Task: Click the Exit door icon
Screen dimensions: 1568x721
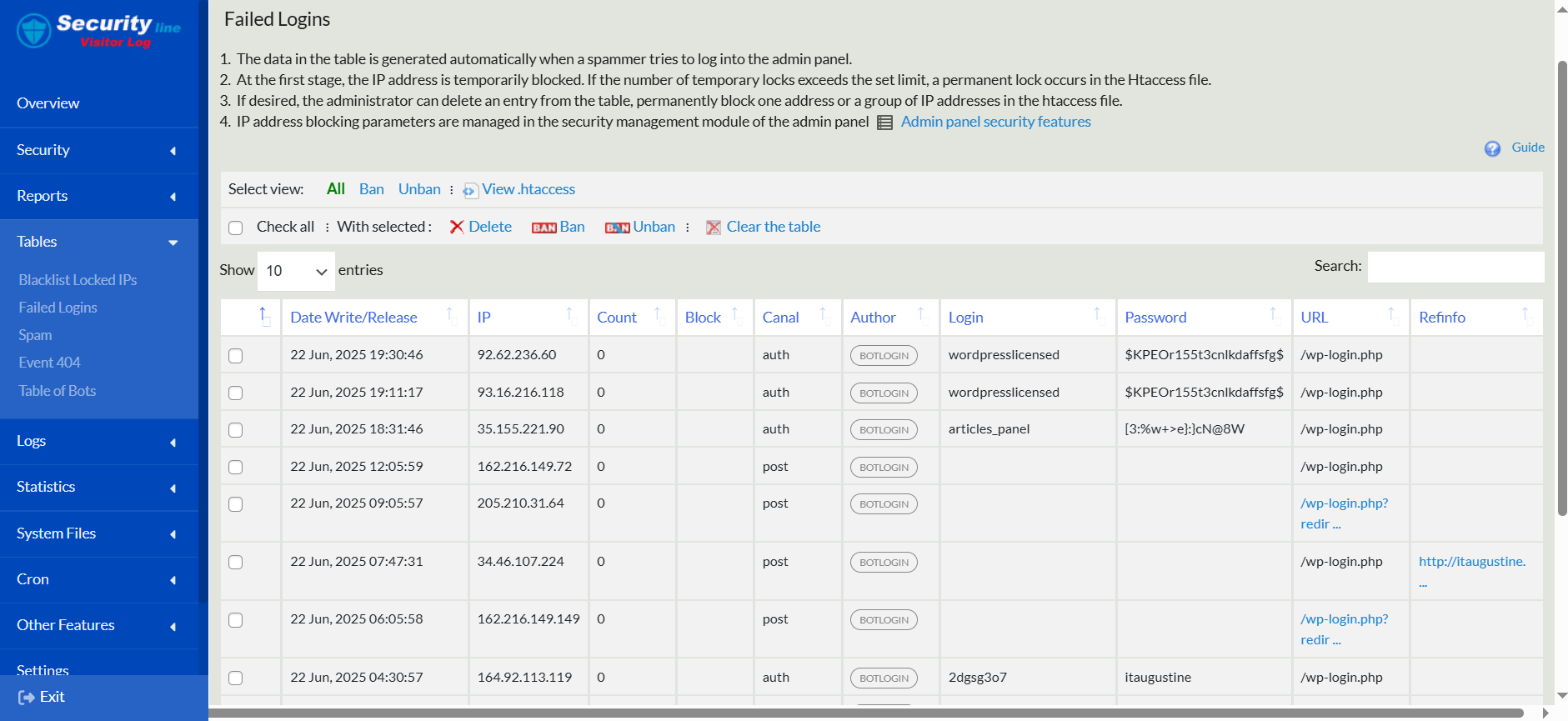Action: [x=27, y=698]
